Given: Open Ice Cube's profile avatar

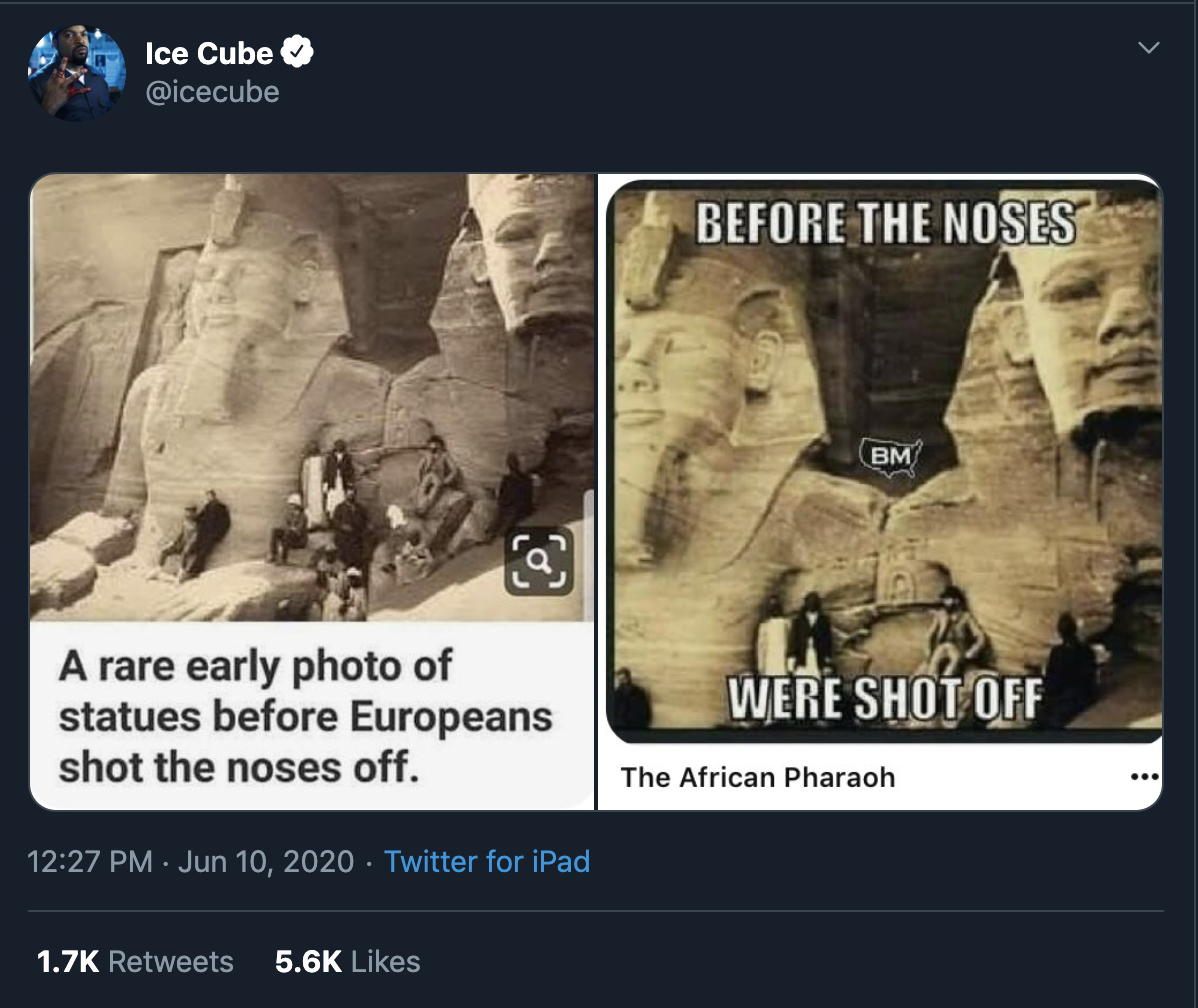Looking at the screenshot, I should (x=77, y=73).
